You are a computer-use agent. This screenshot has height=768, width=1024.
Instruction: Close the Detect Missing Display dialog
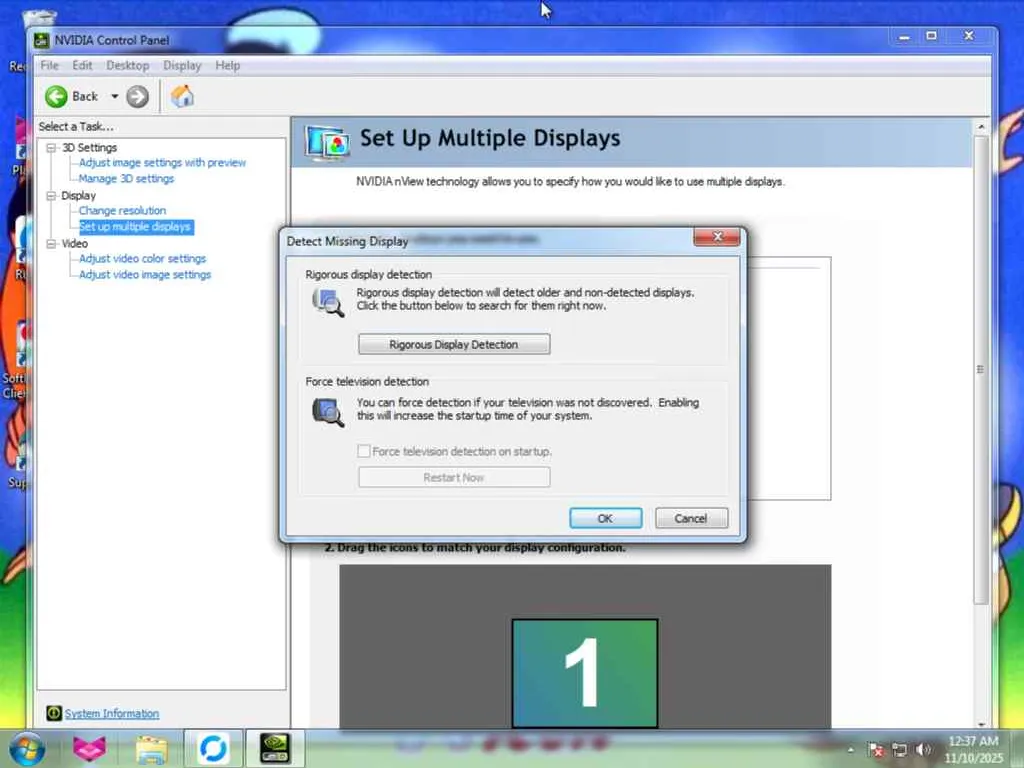(x=716, y=236)
